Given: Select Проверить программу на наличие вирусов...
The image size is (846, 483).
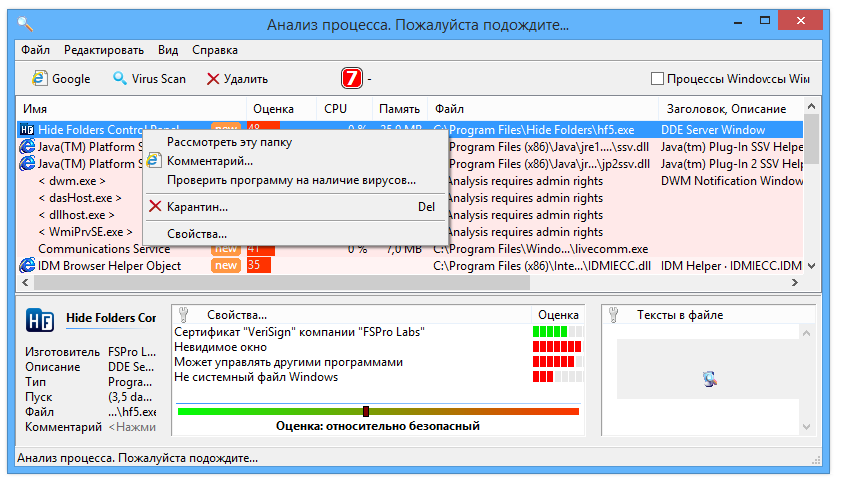Looking at the screenshot, I should (x=291, y=180).
